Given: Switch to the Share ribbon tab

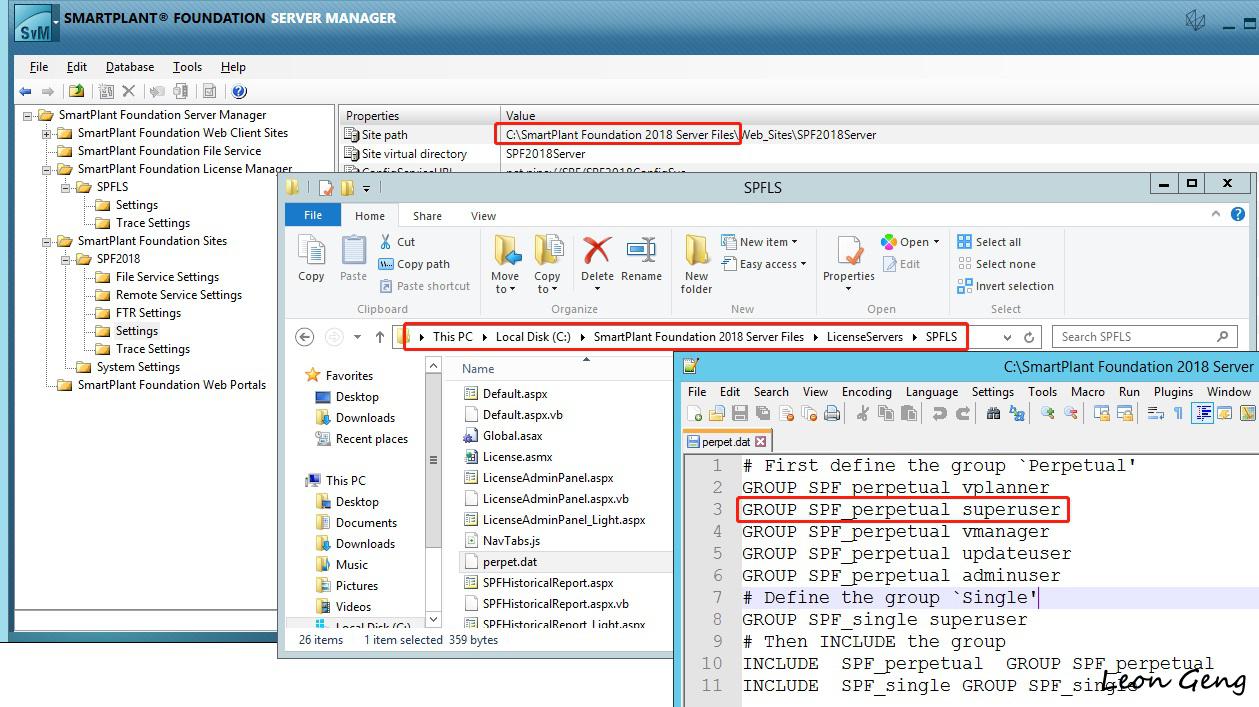Looking at the screenshot, I should pyautogui.click(x=427, y=216).
